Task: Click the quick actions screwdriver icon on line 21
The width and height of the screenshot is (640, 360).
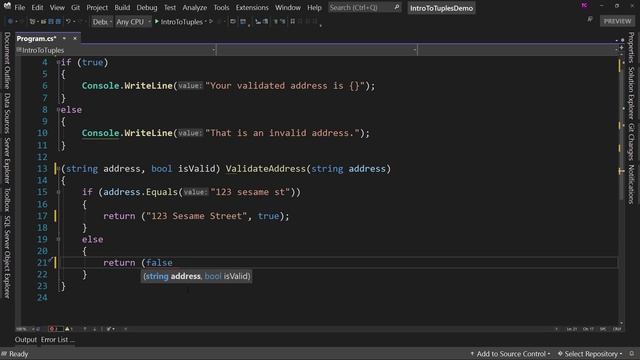Action: (51, 260)
